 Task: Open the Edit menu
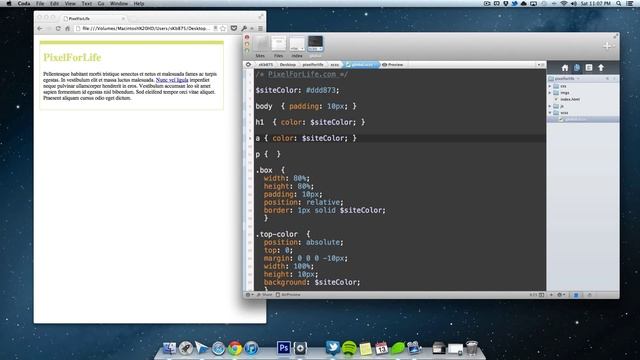(x=54, y=4)
